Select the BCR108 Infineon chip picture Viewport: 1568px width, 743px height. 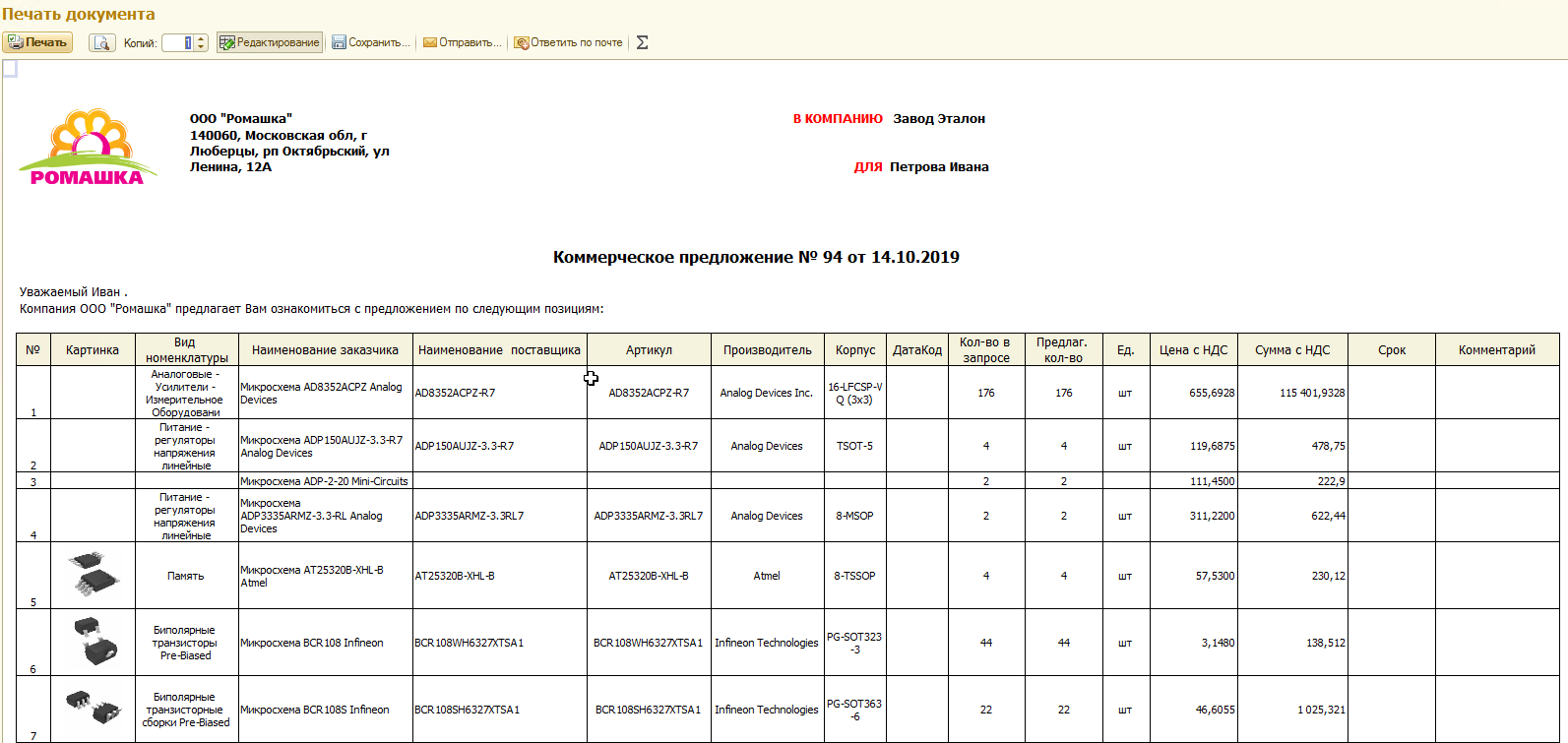pos(94,642)
